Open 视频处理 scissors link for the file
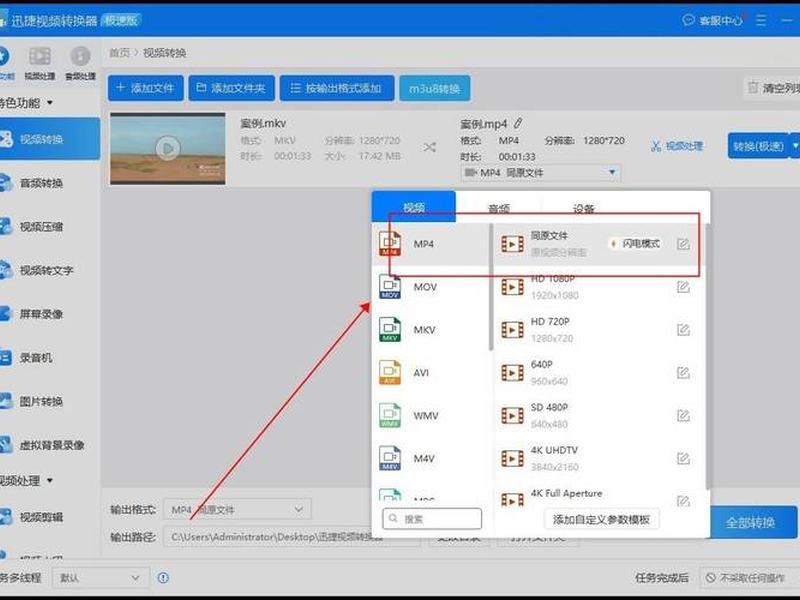Screen dimensions: 800x600 (x=677, y=146)
